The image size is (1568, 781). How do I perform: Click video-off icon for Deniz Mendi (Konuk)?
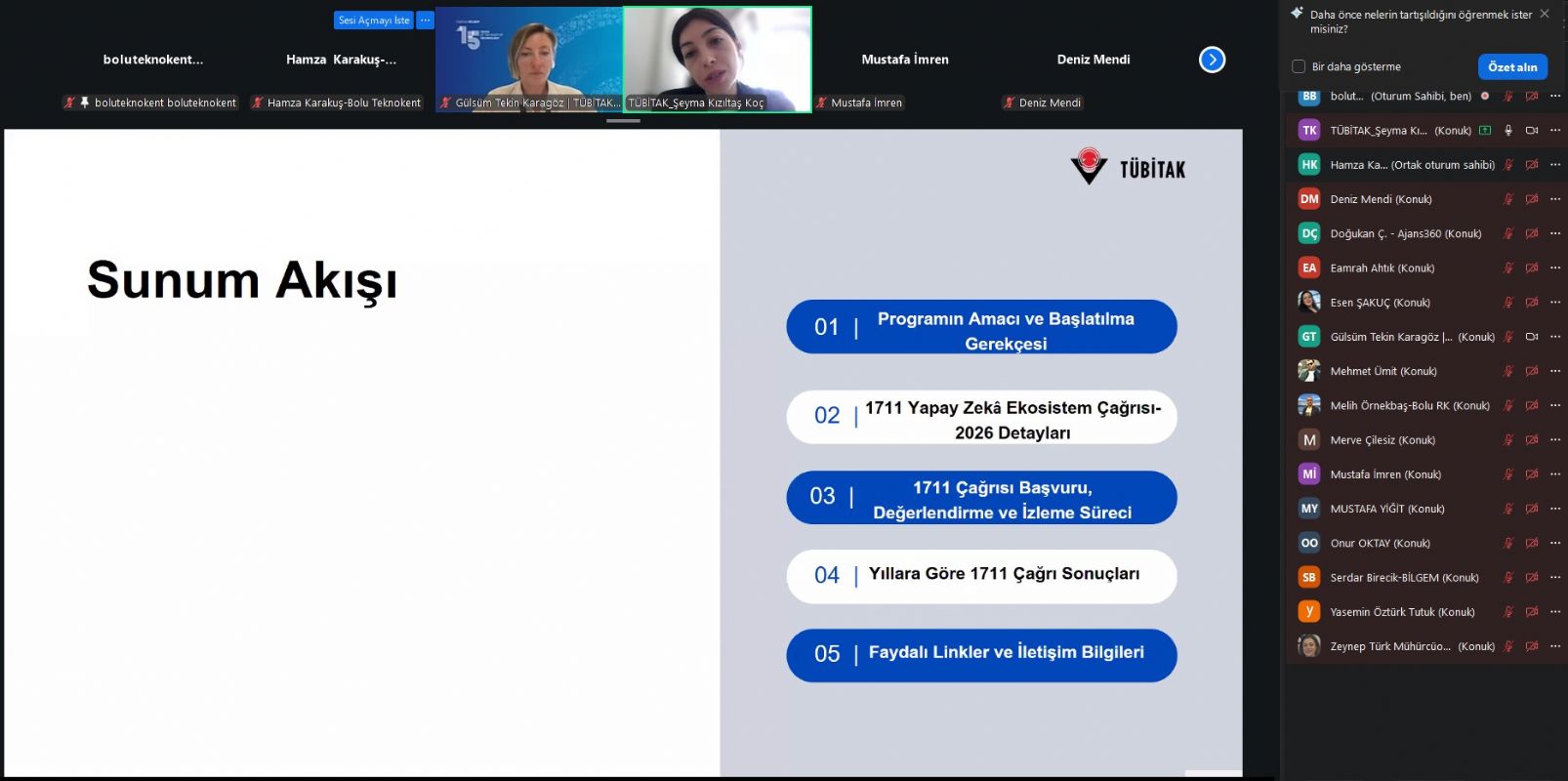point(1532,199)
